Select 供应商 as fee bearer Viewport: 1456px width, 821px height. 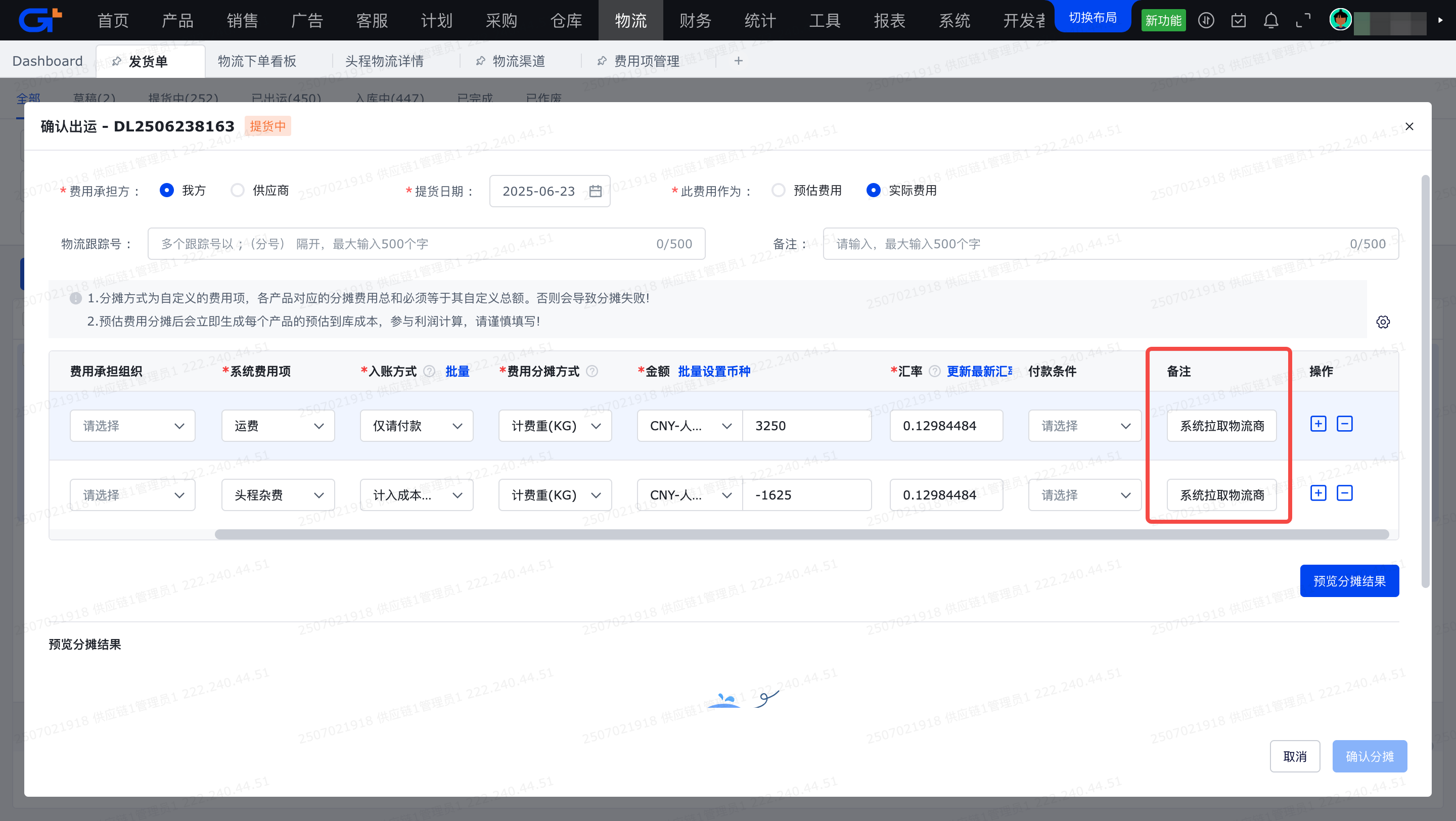coord(238,191)
